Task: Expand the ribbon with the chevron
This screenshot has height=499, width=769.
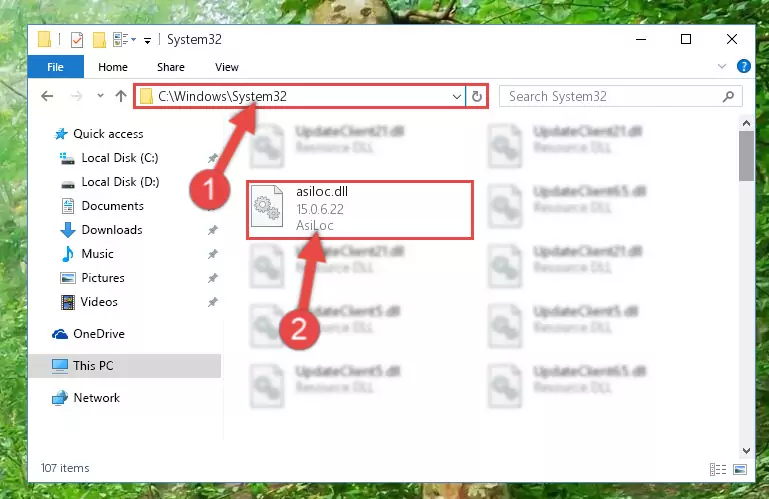Action: click(x=721, y=66)
